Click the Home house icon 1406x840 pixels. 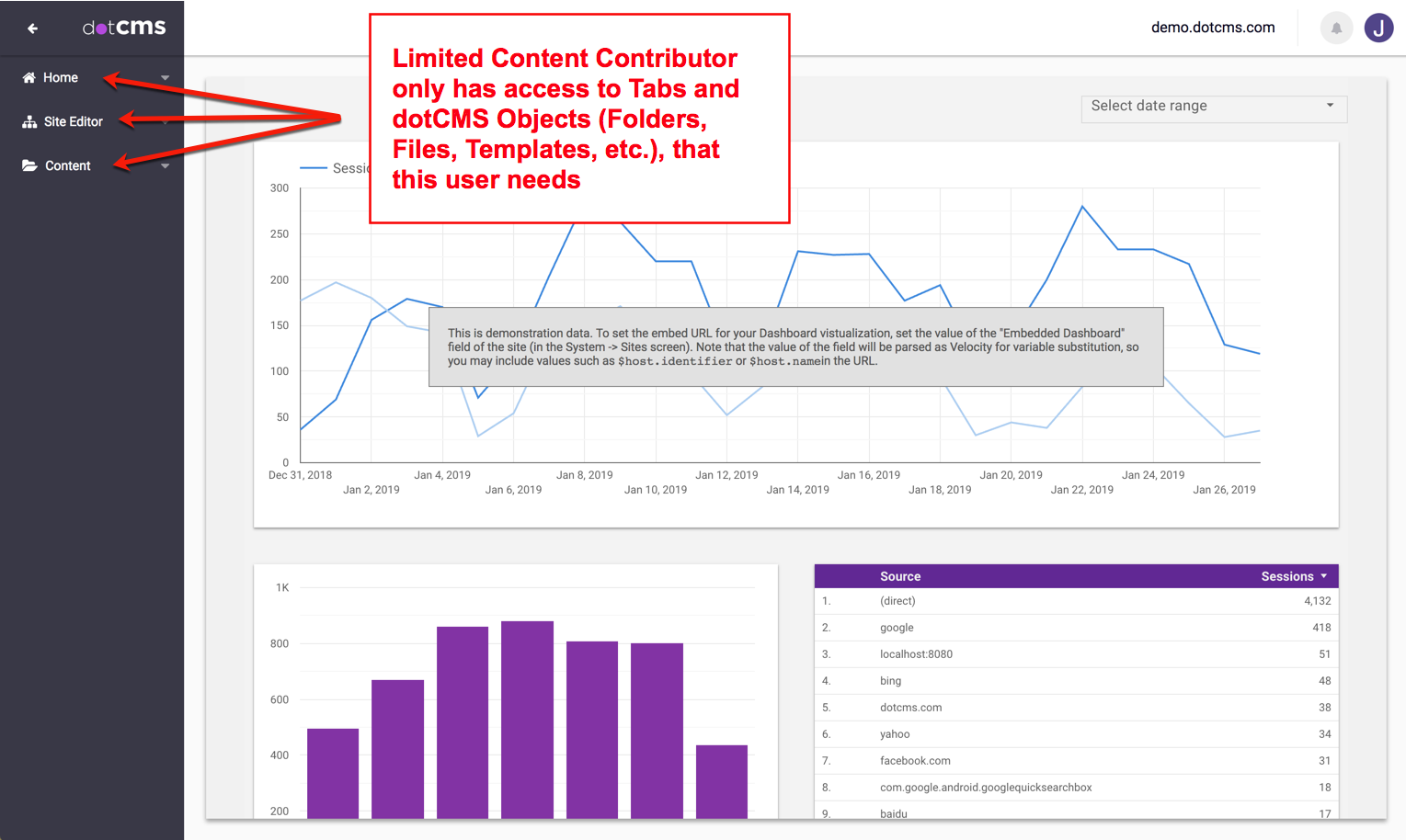click(29, 78)
